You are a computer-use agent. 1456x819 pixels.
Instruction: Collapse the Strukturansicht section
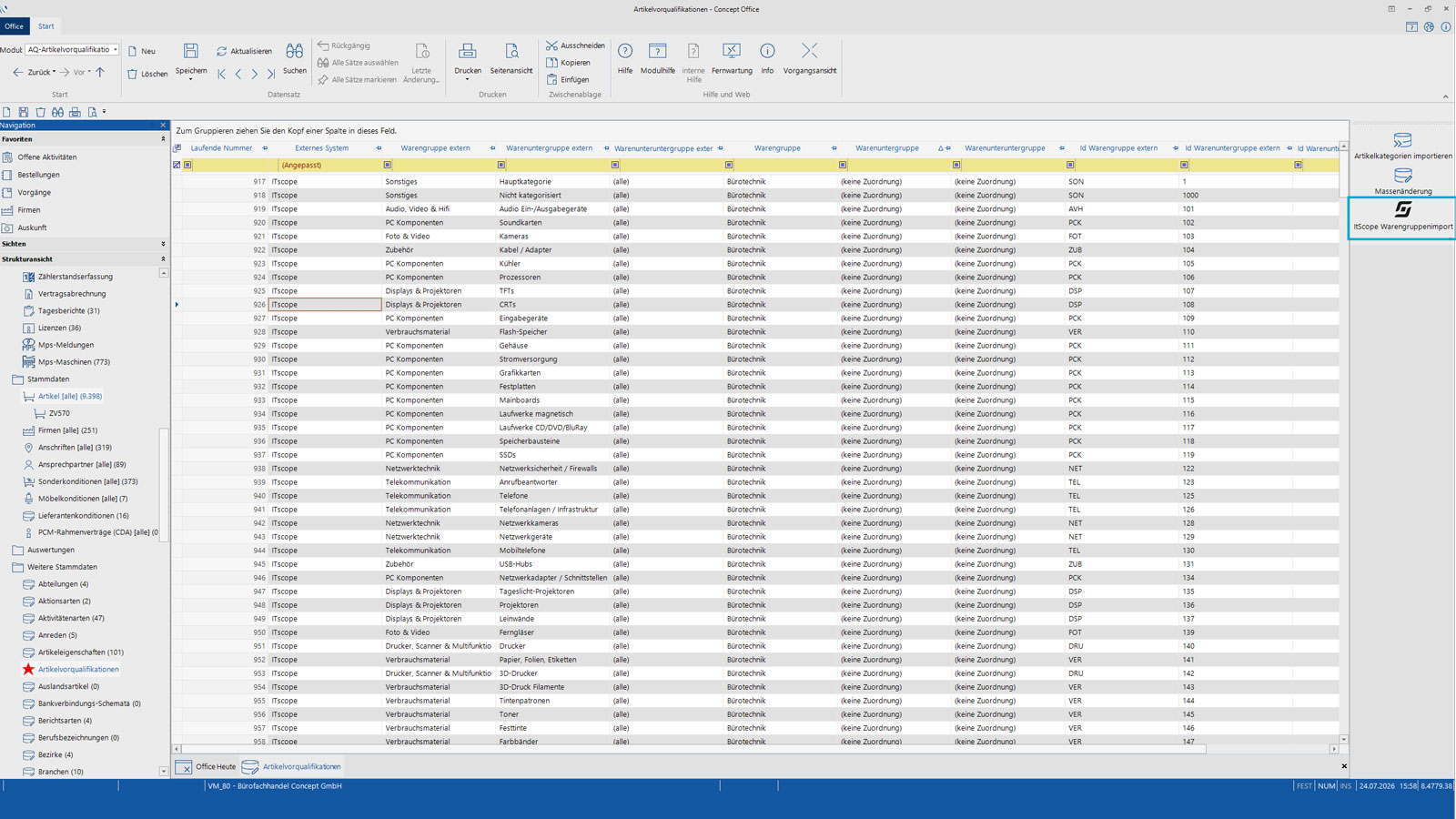[163, 259]
